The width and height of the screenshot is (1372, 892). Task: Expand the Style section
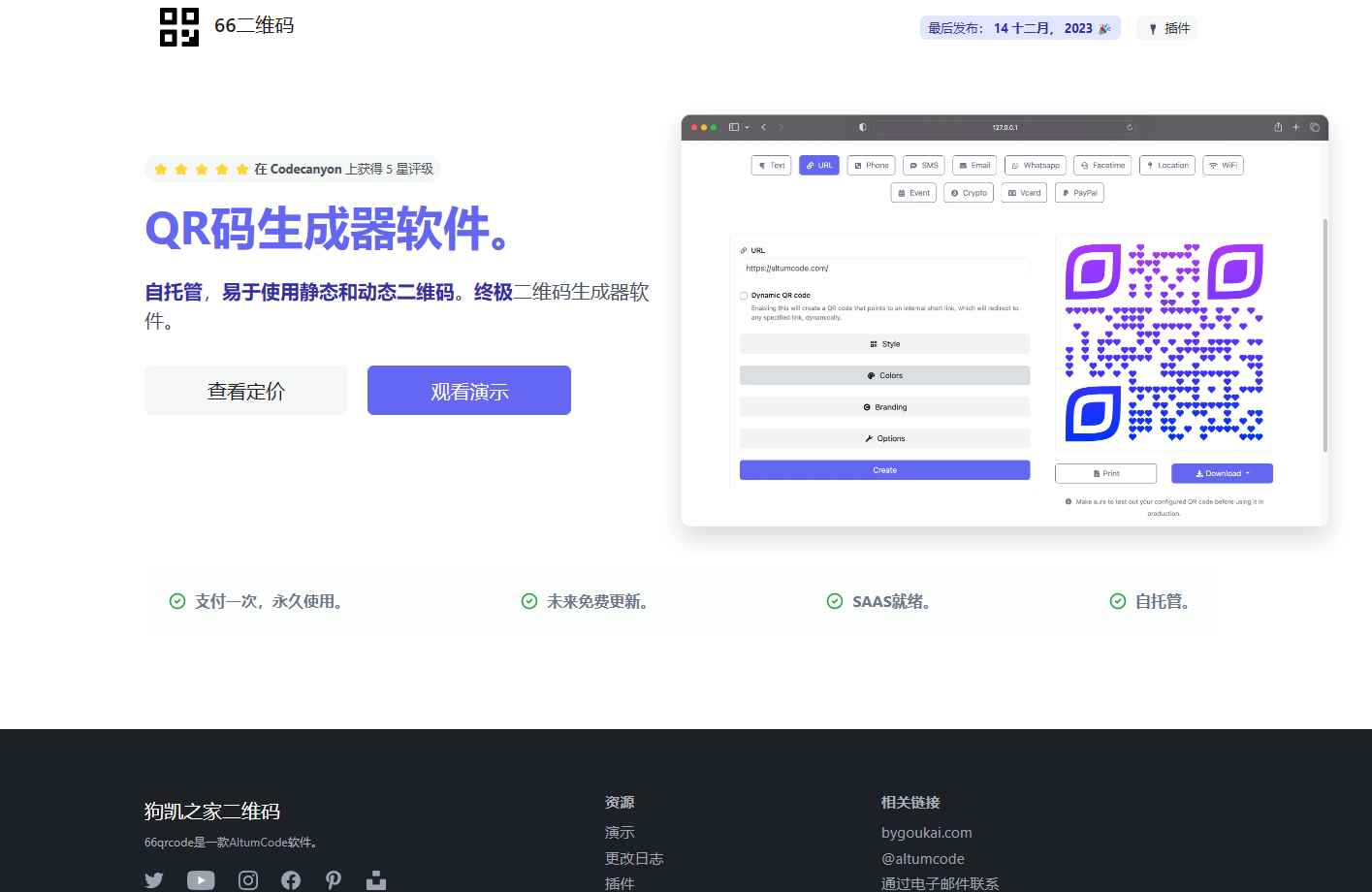click(884, 344)
